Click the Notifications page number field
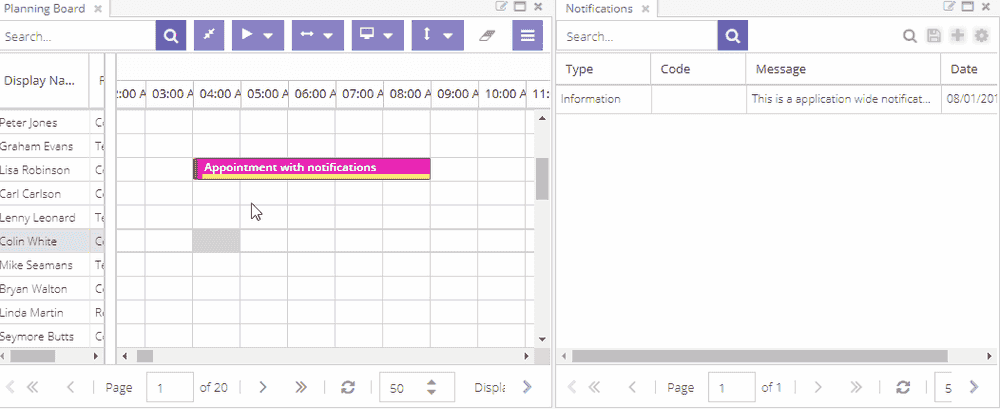The width and height of the screenshot is (1000, 409). click(x=732, y=387)
